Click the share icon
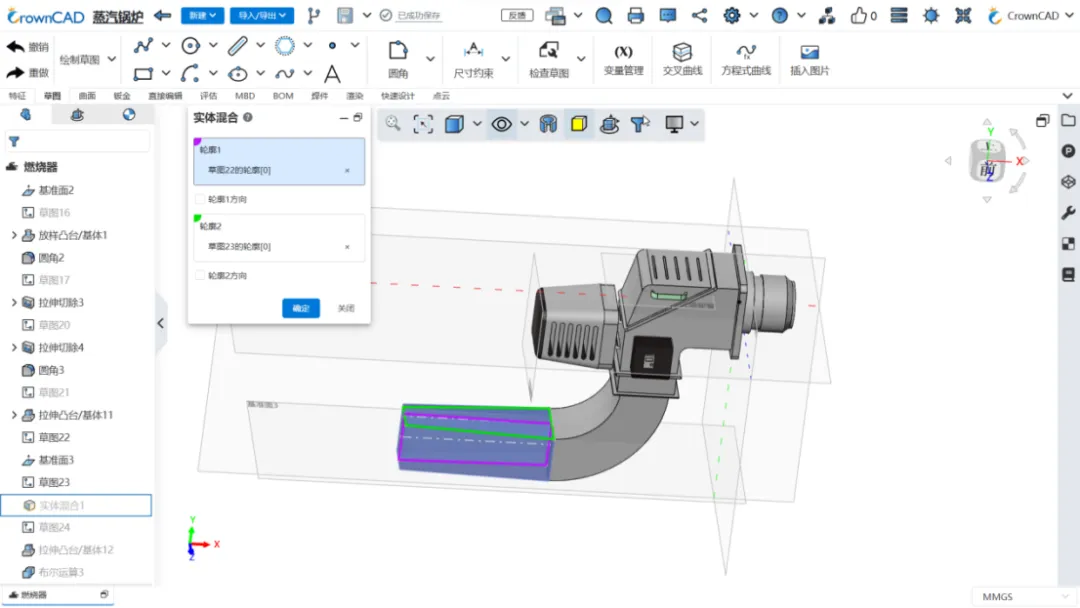The image size is (1080, 608). (699, 15)
